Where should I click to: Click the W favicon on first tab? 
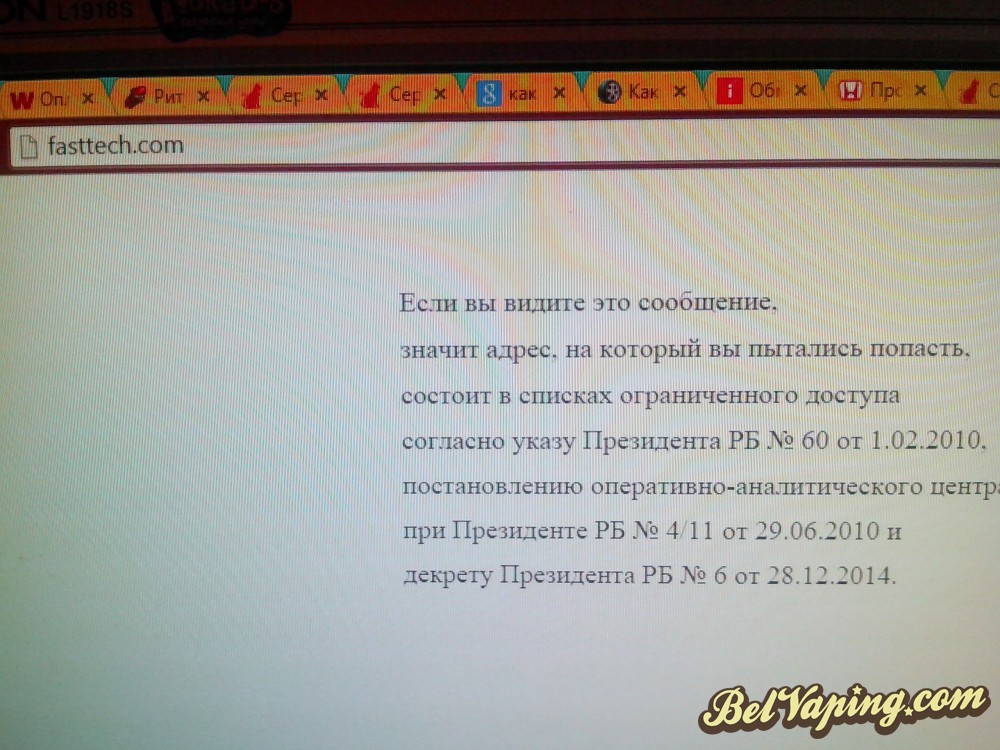22,99
